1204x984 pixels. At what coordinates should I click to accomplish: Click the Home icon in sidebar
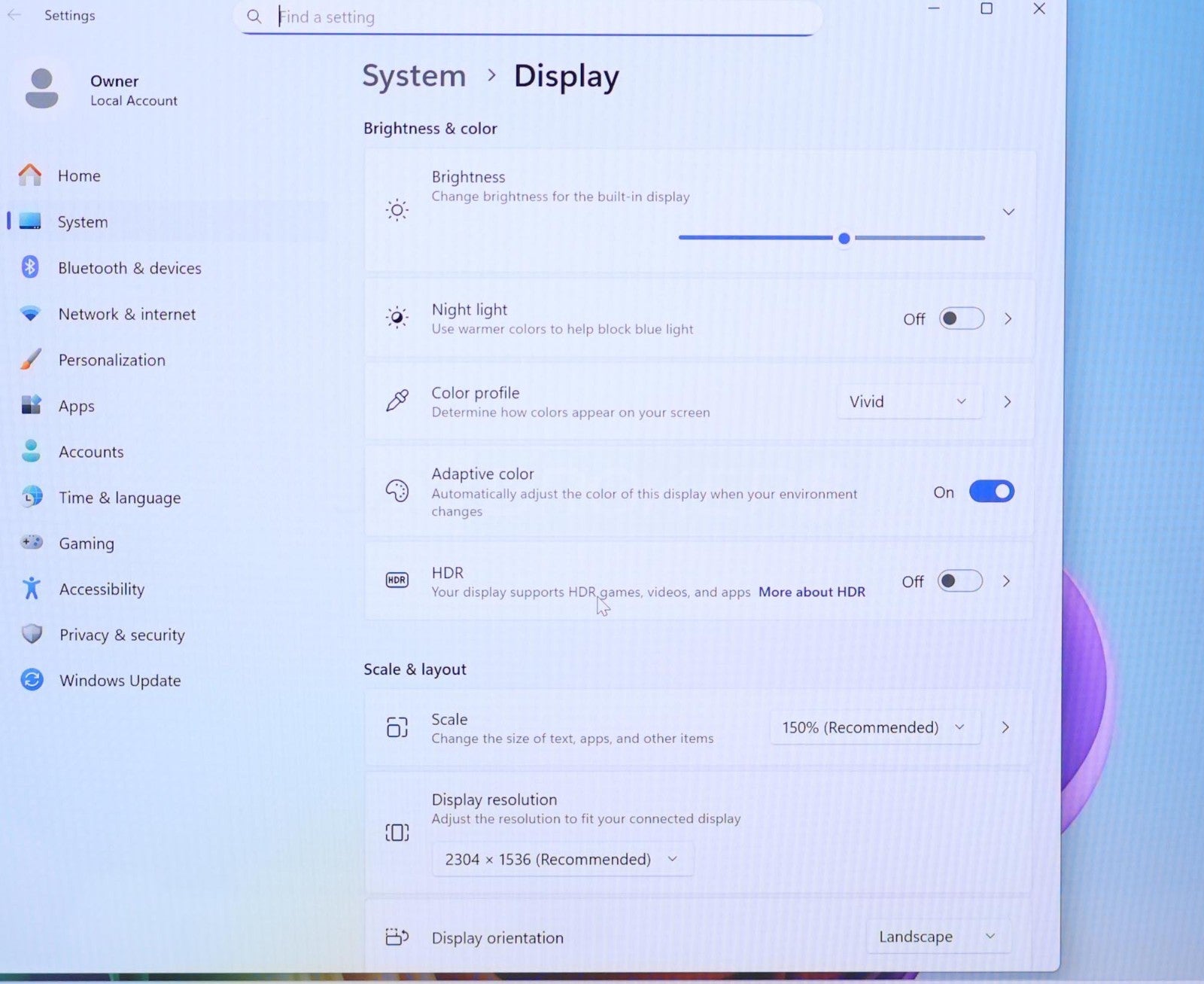click(30, 175)
